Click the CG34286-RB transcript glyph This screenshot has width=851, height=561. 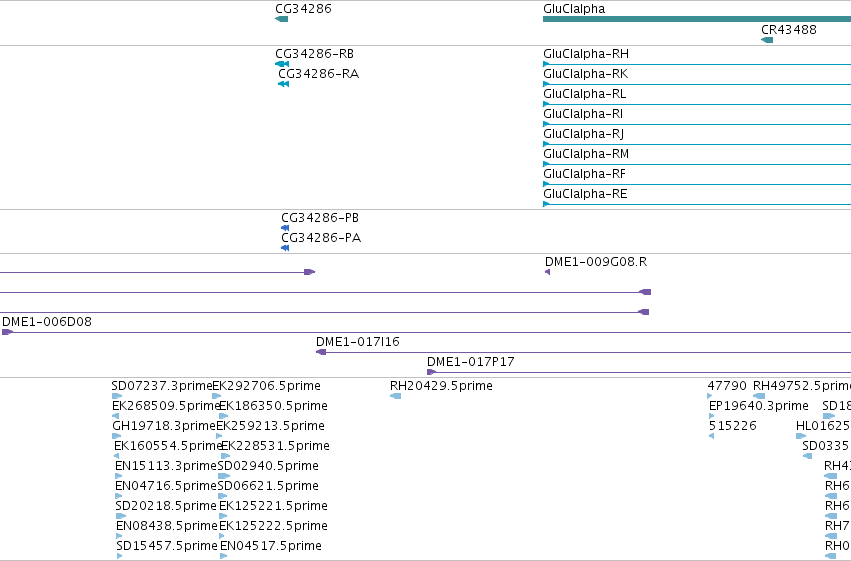click(282, 64)
